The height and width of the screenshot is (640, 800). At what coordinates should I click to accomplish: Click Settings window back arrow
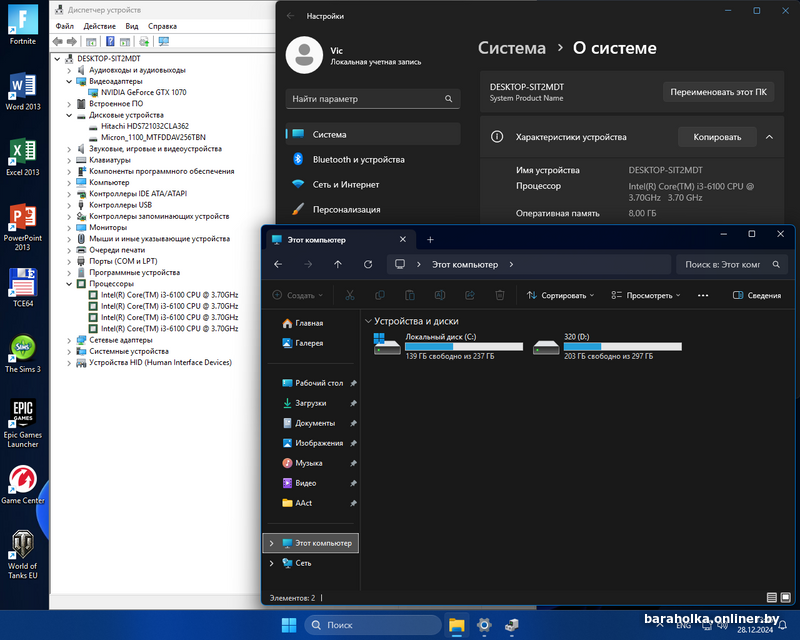pos(290,16)
